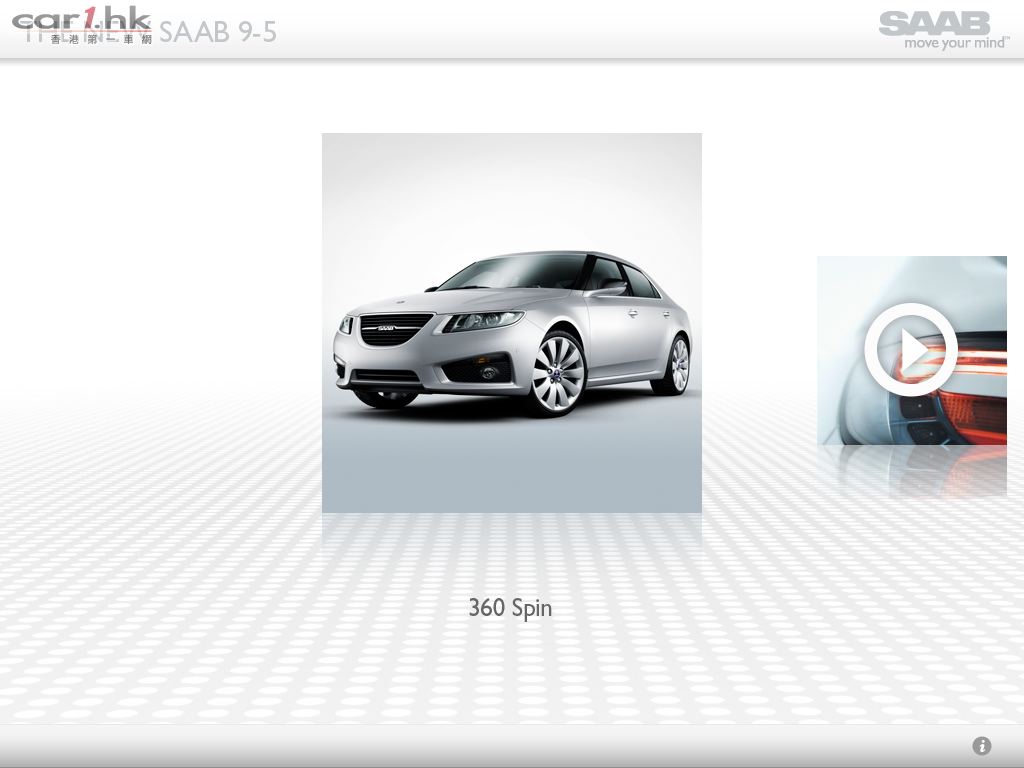Click the car's rear wheel
The height and width of the screenshot is (768, 1024).
(x=679, y=364)
